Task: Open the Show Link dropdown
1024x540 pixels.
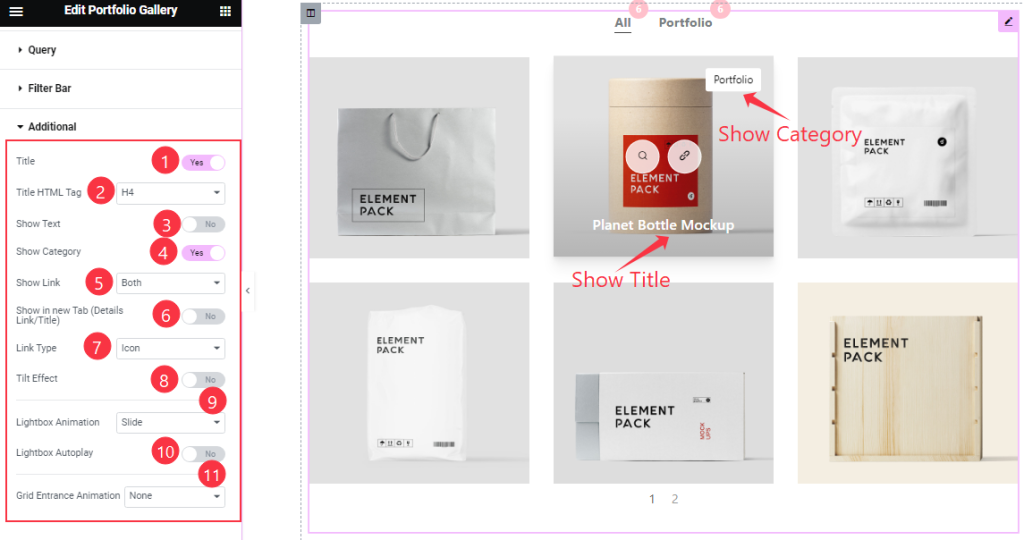Action: click(x=170, y=283)
